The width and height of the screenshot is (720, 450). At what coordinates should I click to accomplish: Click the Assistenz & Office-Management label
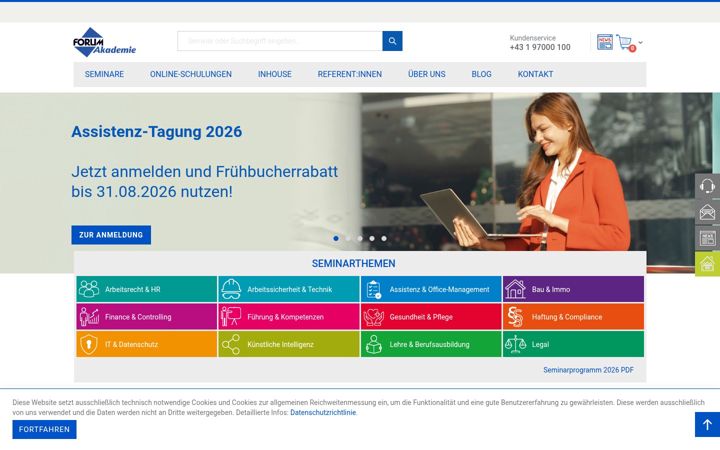pyautogui.click(x=439, y=289)
